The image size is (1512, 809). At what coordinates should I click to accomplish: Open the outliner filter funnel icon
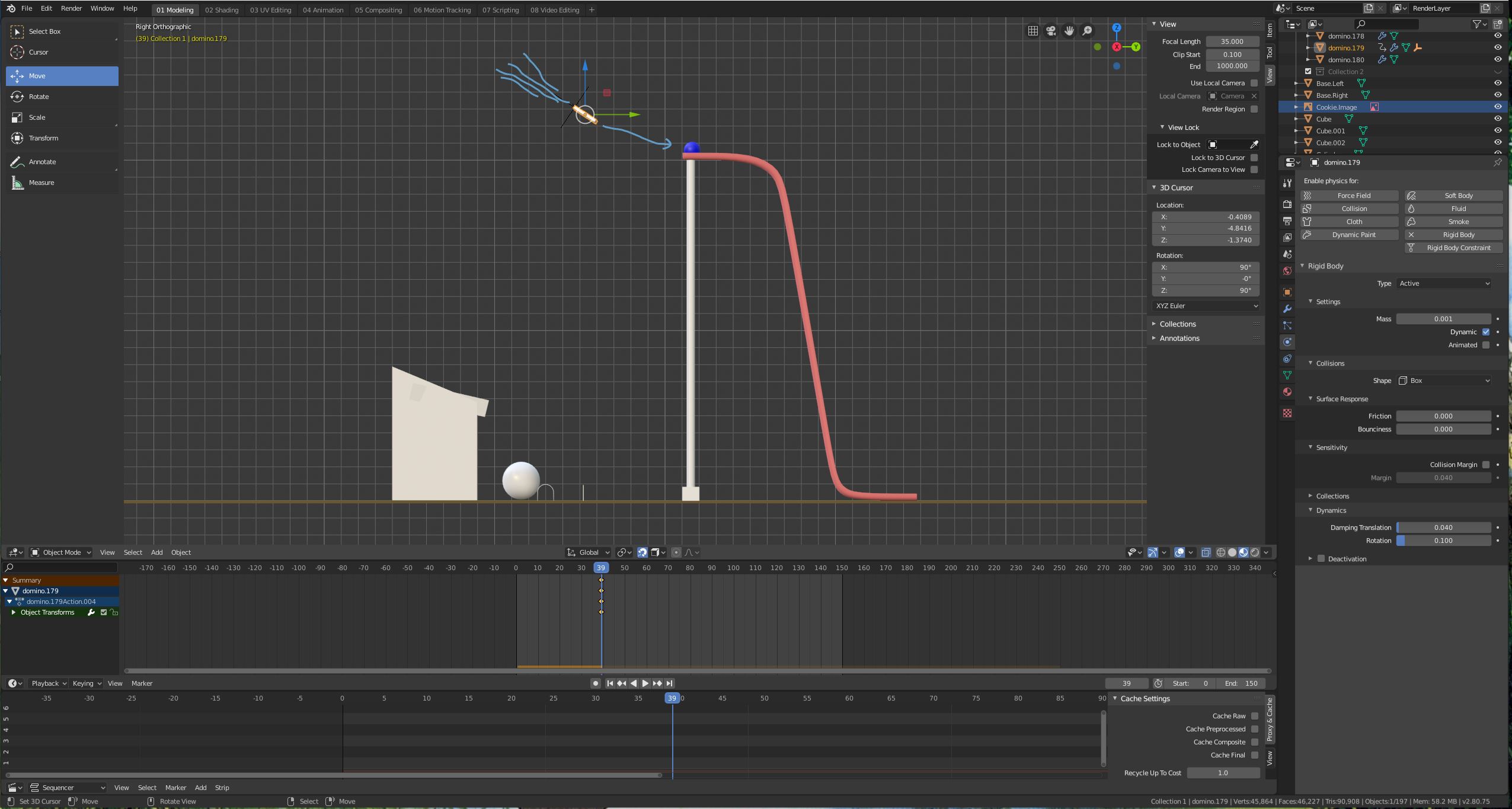[1477, 24]
